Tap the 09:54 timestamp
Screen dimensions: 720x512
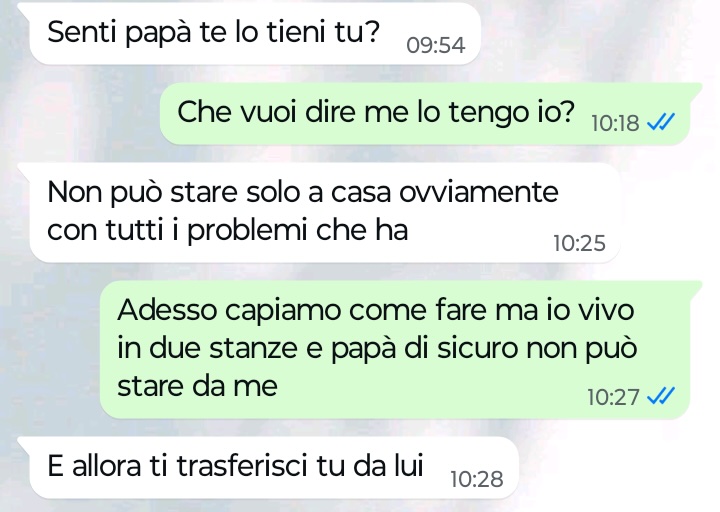pyautogui.click(x=436, y=45)
